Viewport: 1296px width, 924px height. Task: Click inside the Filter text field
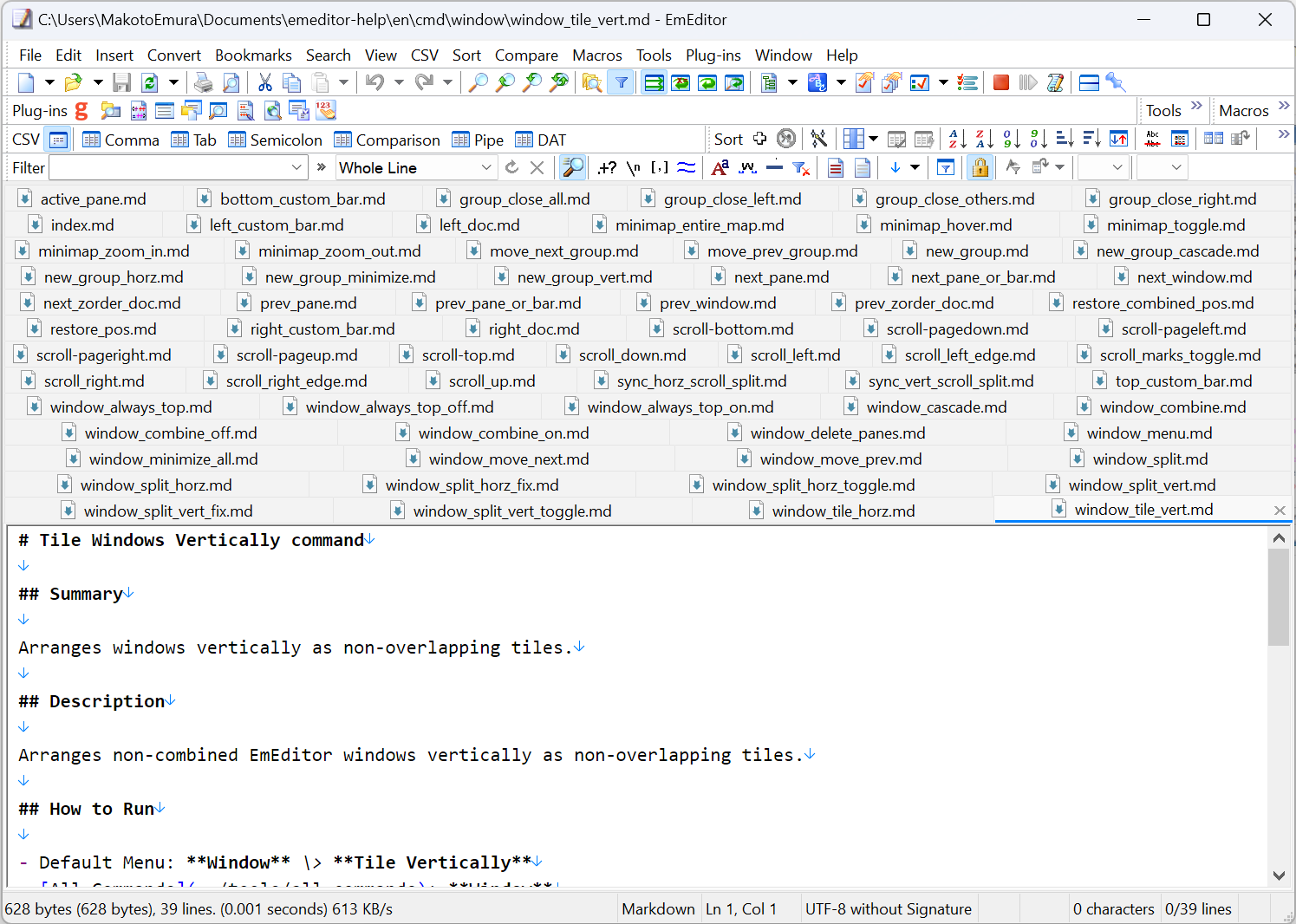(x=169, y=167)
